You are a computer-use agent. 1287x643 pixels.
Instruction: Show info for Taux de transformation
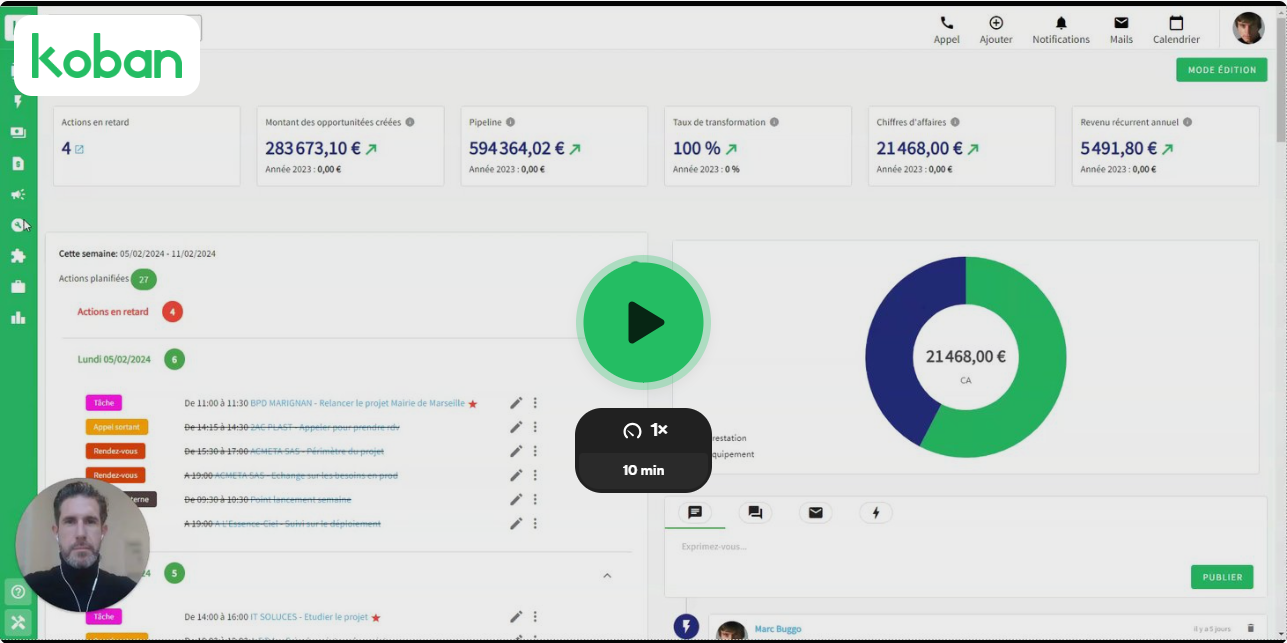pos(774,122)
